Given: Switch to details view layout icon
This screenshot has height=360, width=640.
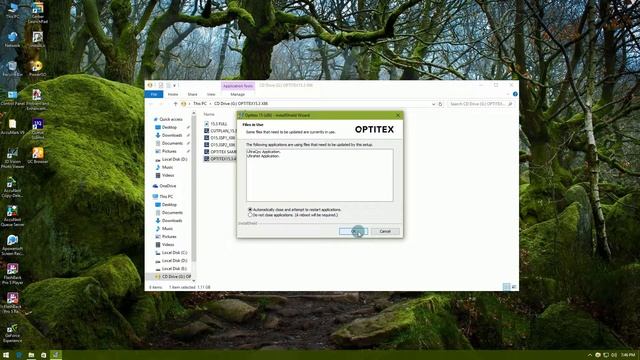Looking at the screenshot, I should (507, 287).
